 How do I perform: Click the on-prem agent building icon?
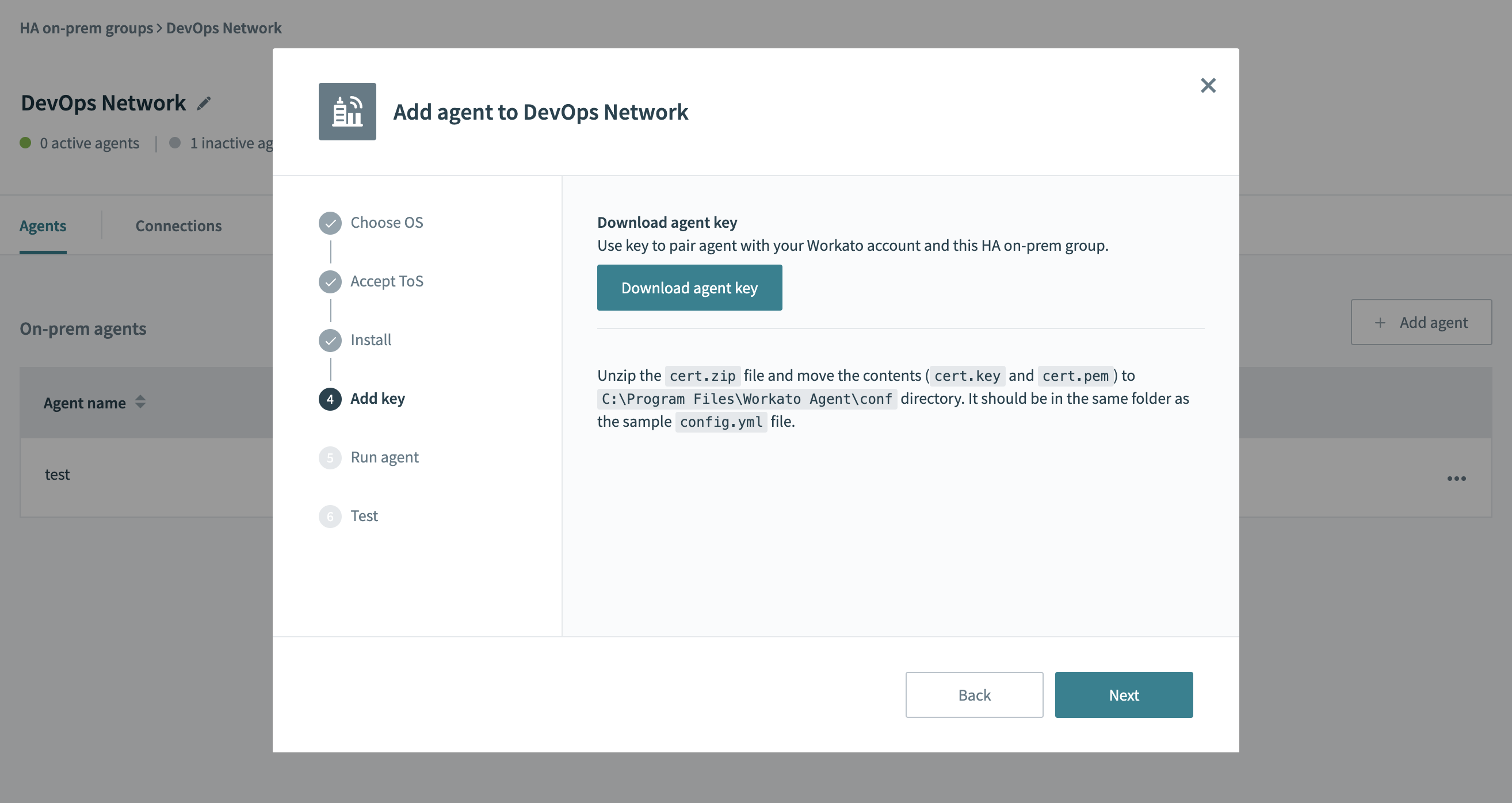point(347,112)
